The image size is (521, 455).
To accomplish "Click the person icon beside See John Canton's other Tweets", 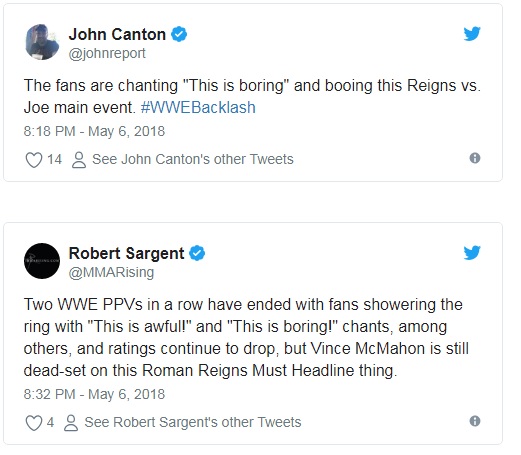I will [79, 160].
